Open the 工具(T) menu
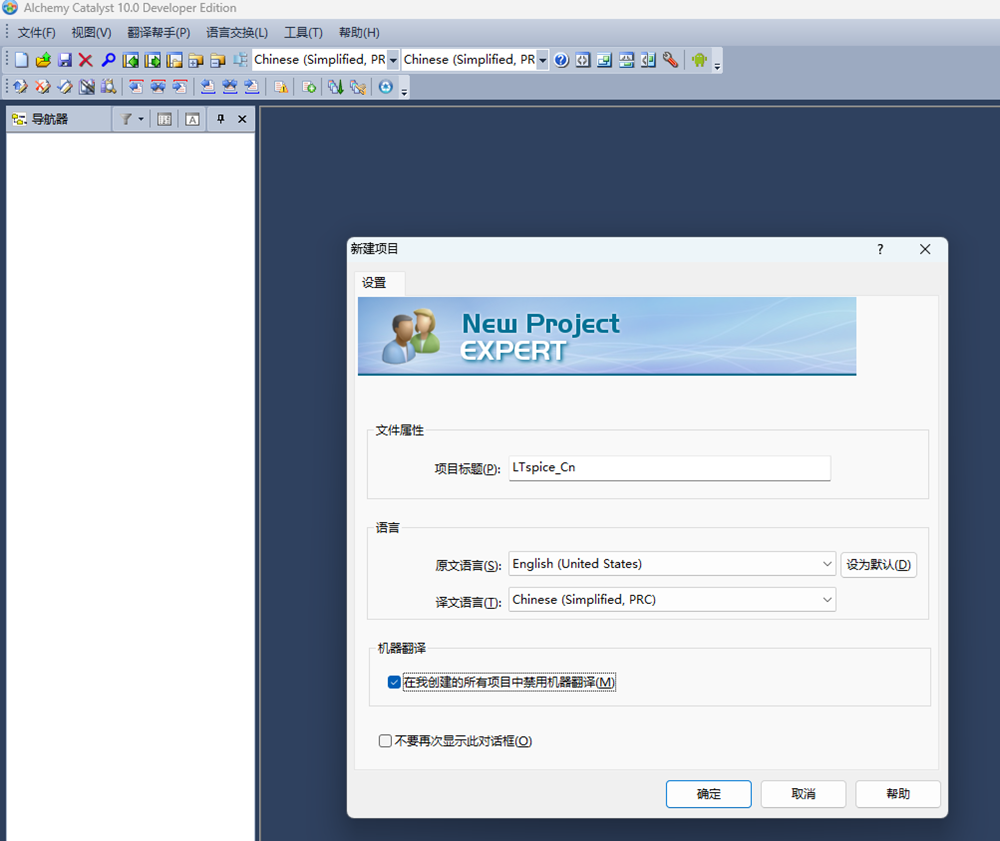The image size is (1000, 841). [304, 33]
